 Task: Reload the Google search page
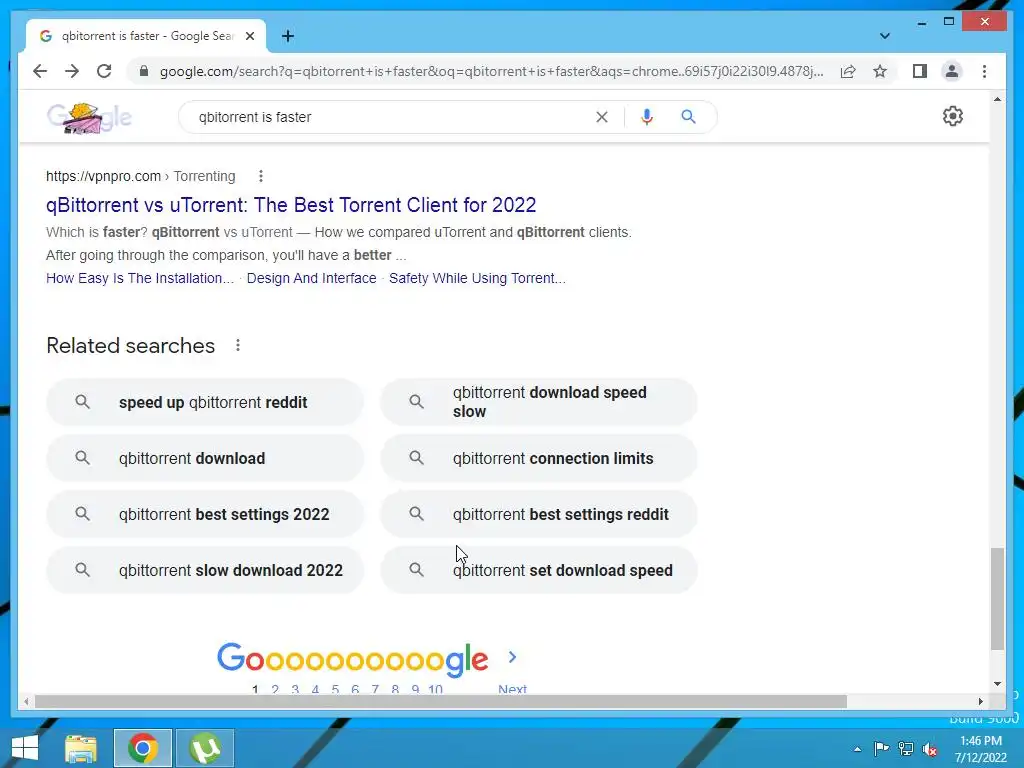pos(104,71)
